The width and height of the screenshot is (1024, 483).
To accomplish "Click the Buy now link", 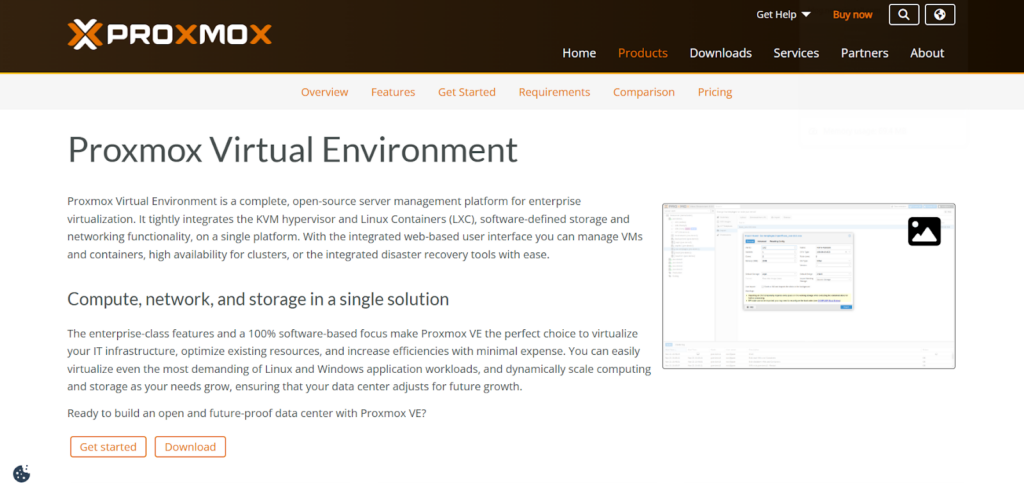I will (852, 14).
